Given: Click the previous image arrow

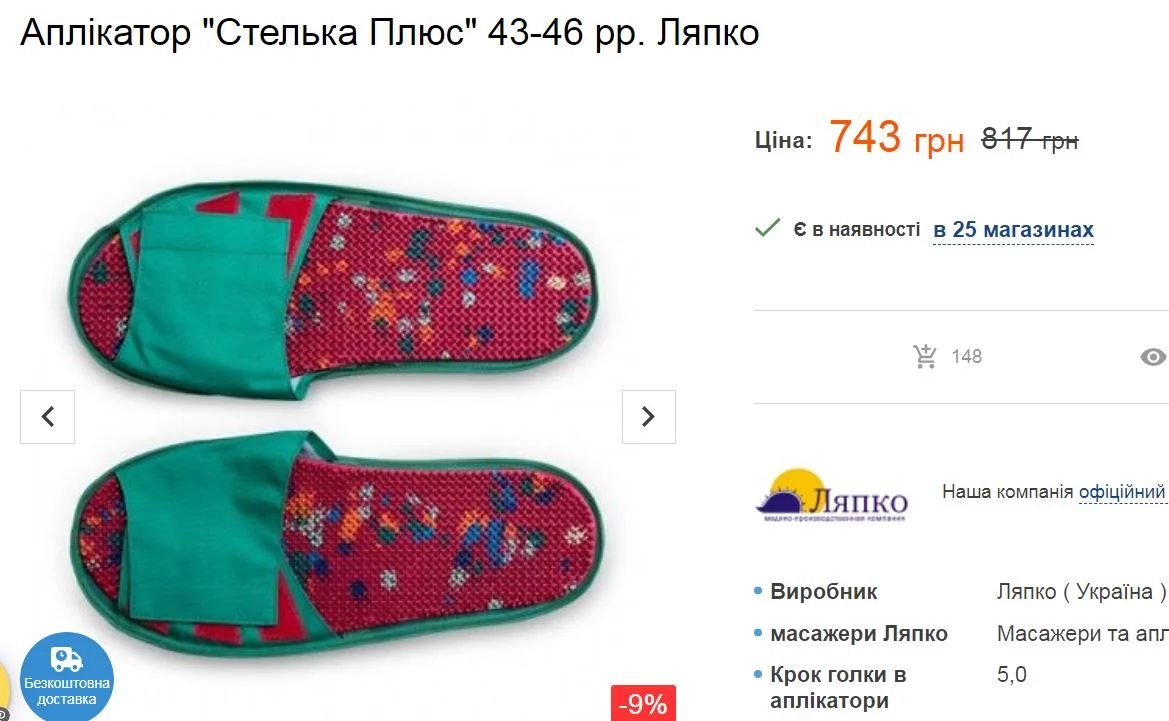Looking at the screenshot, I should 47,416.
